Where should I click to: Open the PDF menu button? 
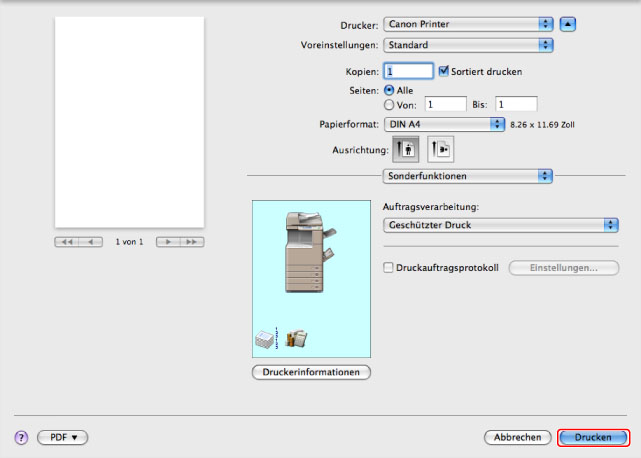[63, 438]
